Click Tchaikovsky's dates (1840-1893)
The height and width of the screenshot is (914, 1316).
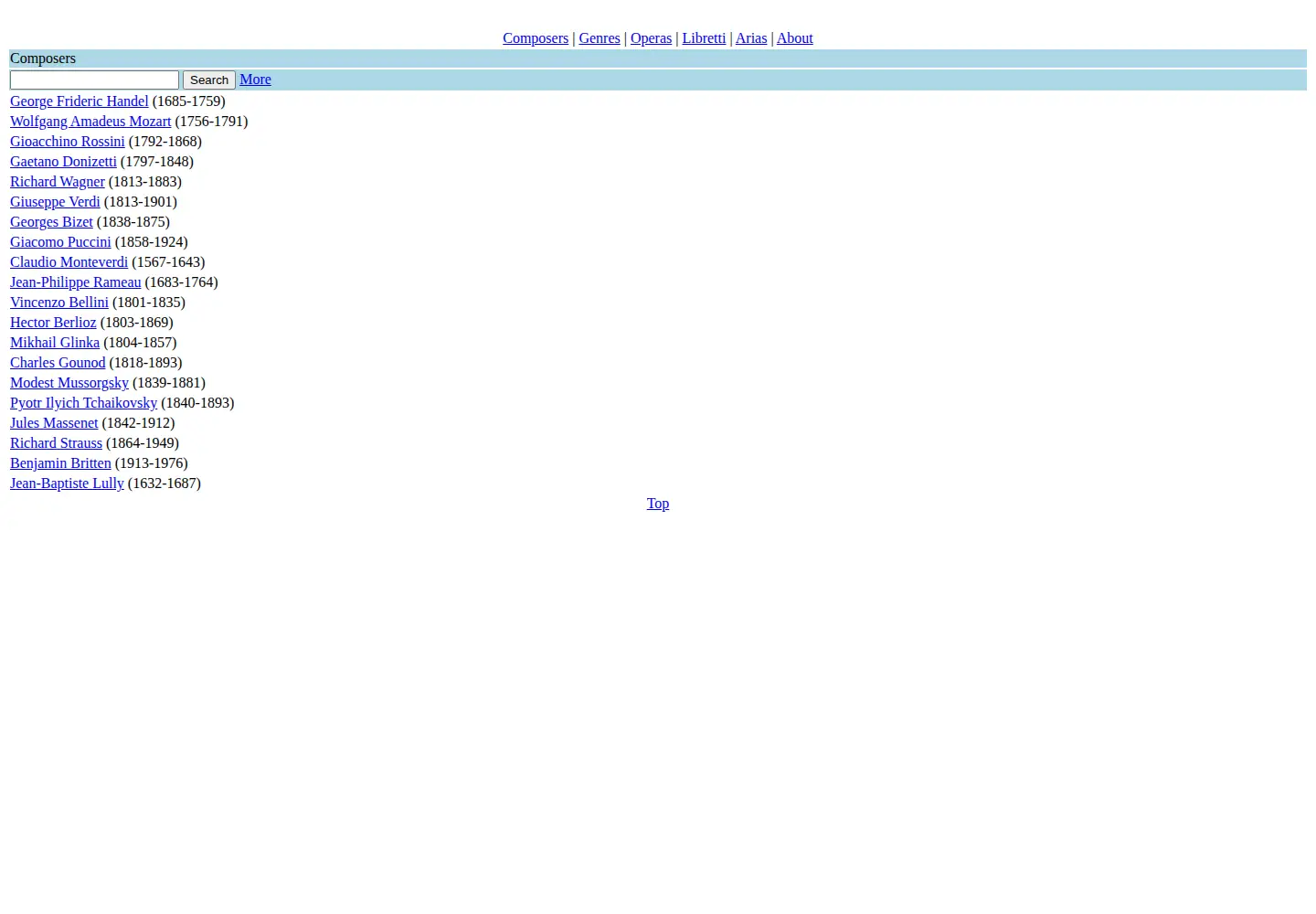198,403
